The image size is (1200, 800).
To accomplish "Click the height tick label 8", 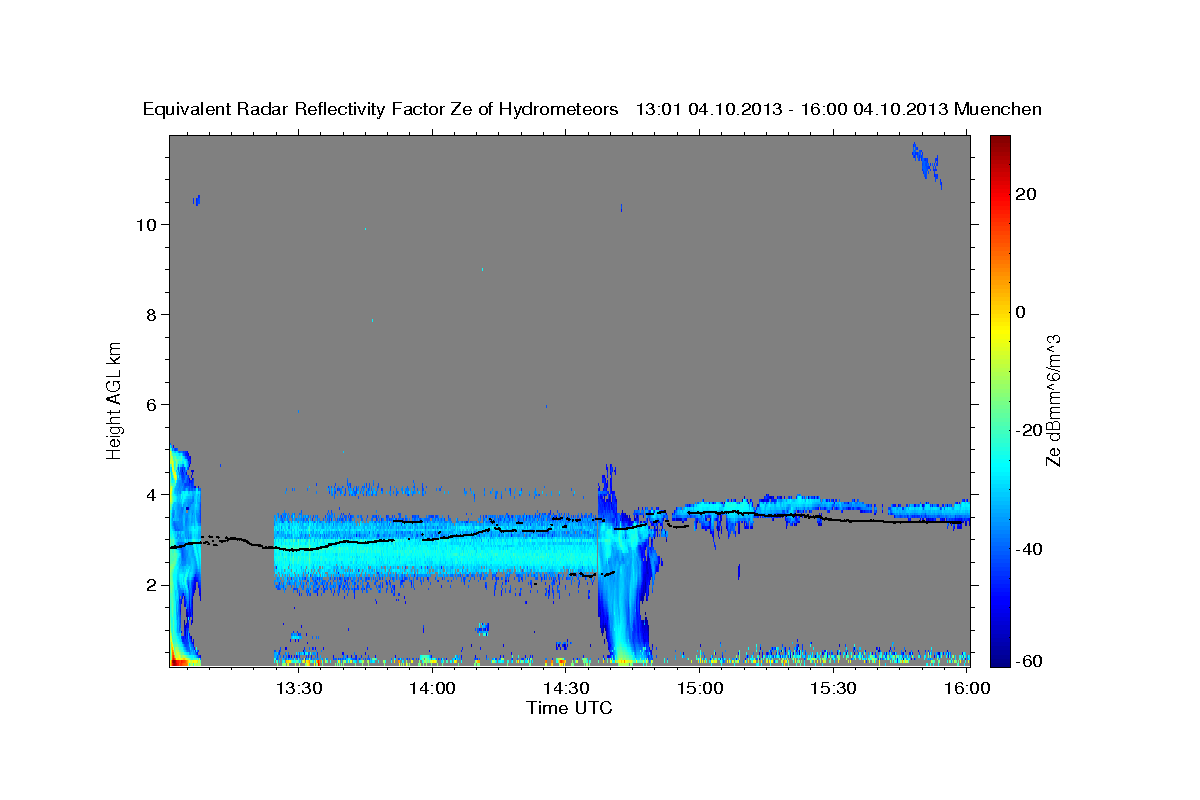I will click(150, 315).
